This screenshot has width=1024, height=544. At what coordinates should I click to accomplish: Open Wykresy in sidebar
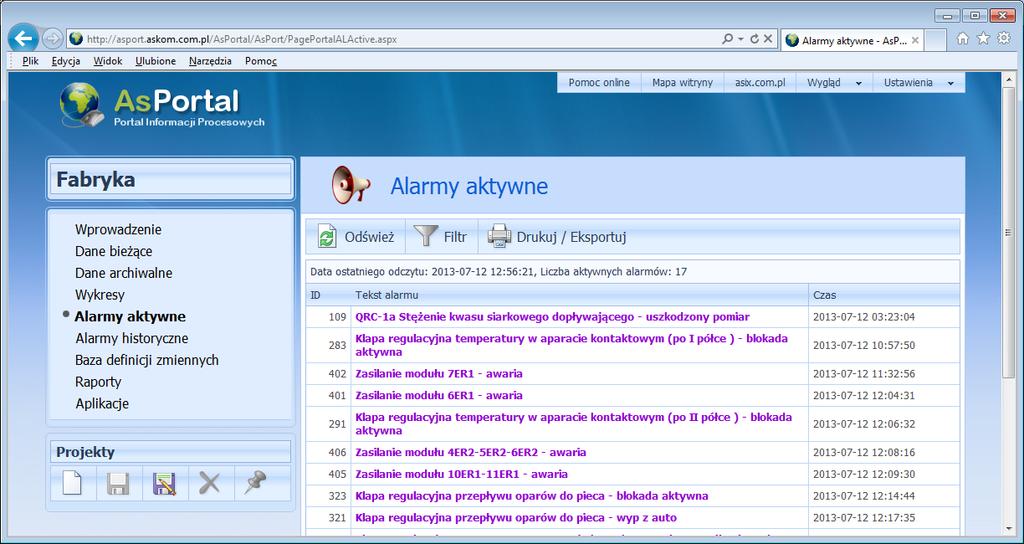(x=100, y=295)
